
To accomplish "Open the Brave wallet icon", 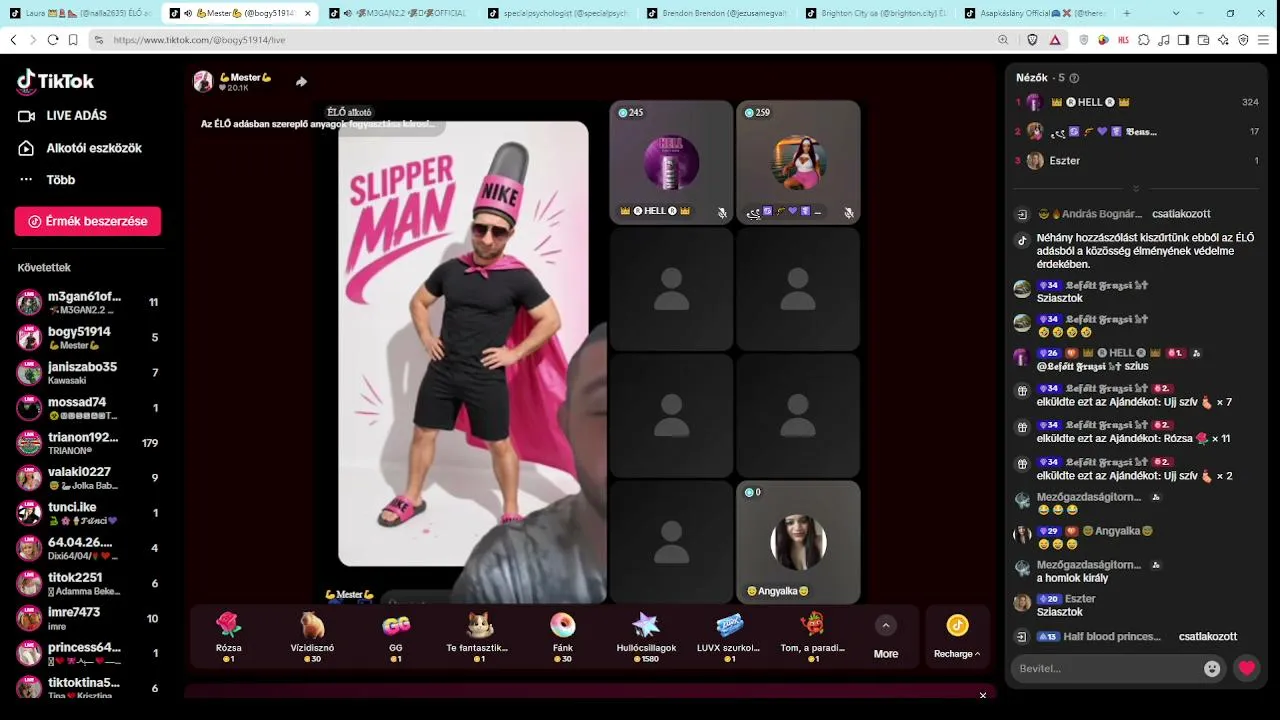I will [1204, 40].
